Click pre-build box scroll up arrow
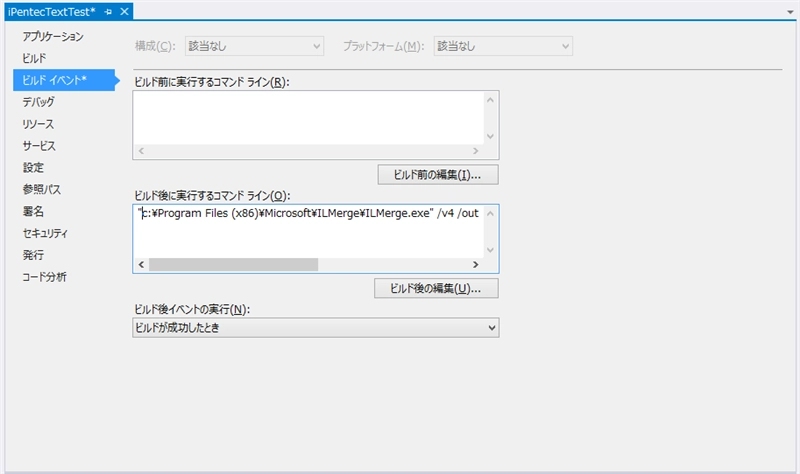 click(490, 100)
